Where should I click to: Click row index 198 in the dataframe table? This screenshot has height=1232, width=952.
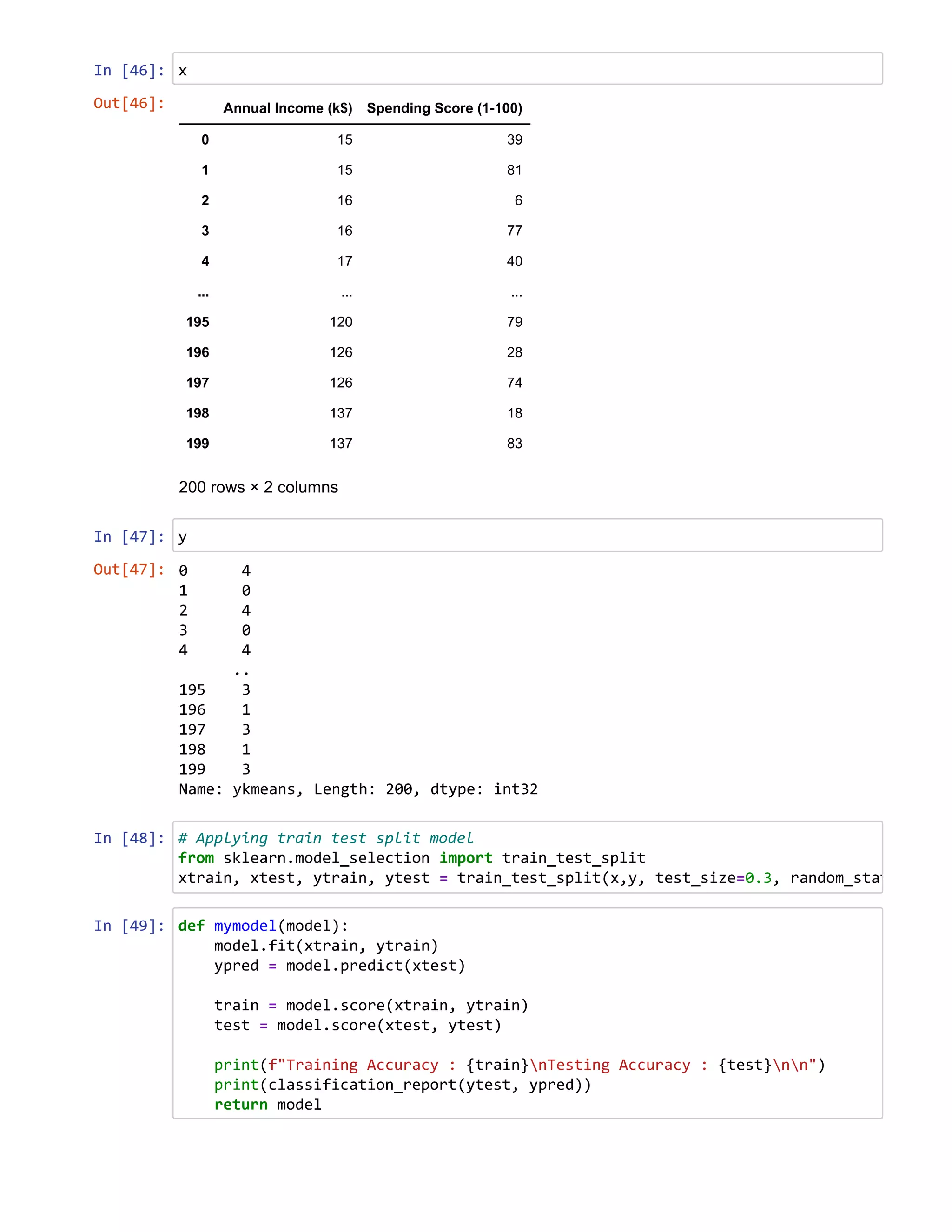tap(198, 413)
